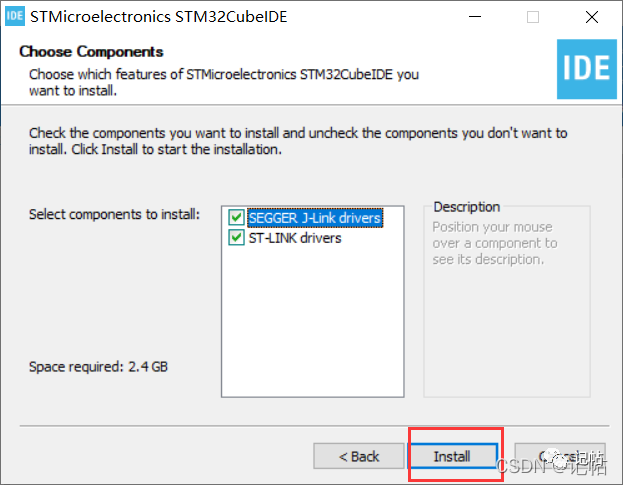Click the STMicroelectronics STM32CubeIDE window title
Screen dimensions: 623x485
tap(159, 17)
